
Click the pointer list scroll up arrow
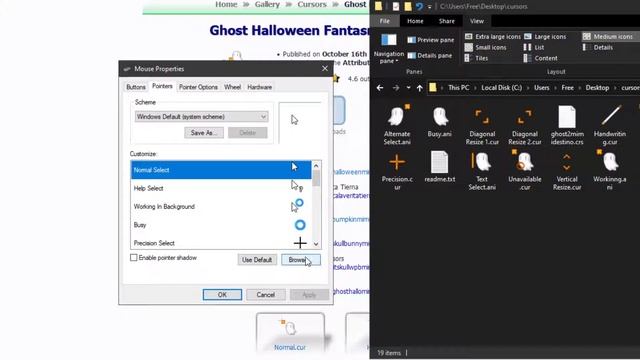point(316,166)
